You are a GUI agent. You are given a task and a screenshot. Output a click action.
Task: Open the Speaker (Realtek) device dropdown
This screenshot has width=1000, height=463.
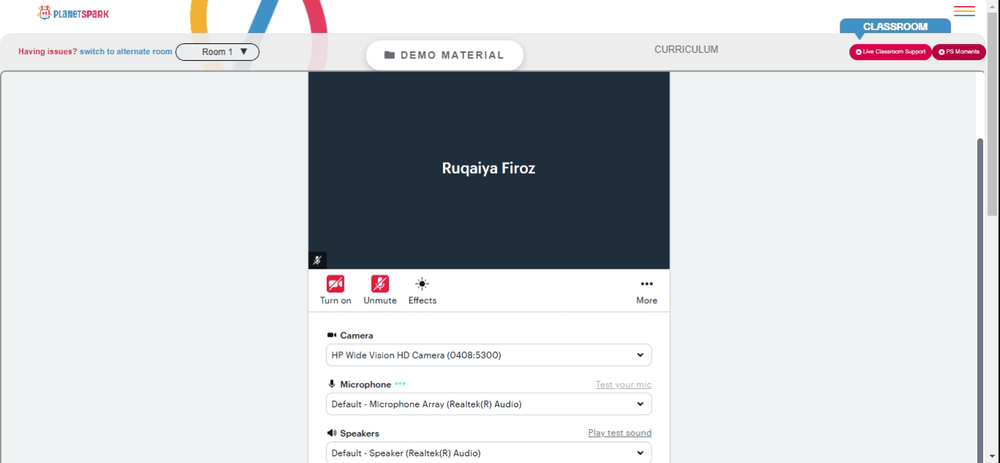(x=489, y=453)
